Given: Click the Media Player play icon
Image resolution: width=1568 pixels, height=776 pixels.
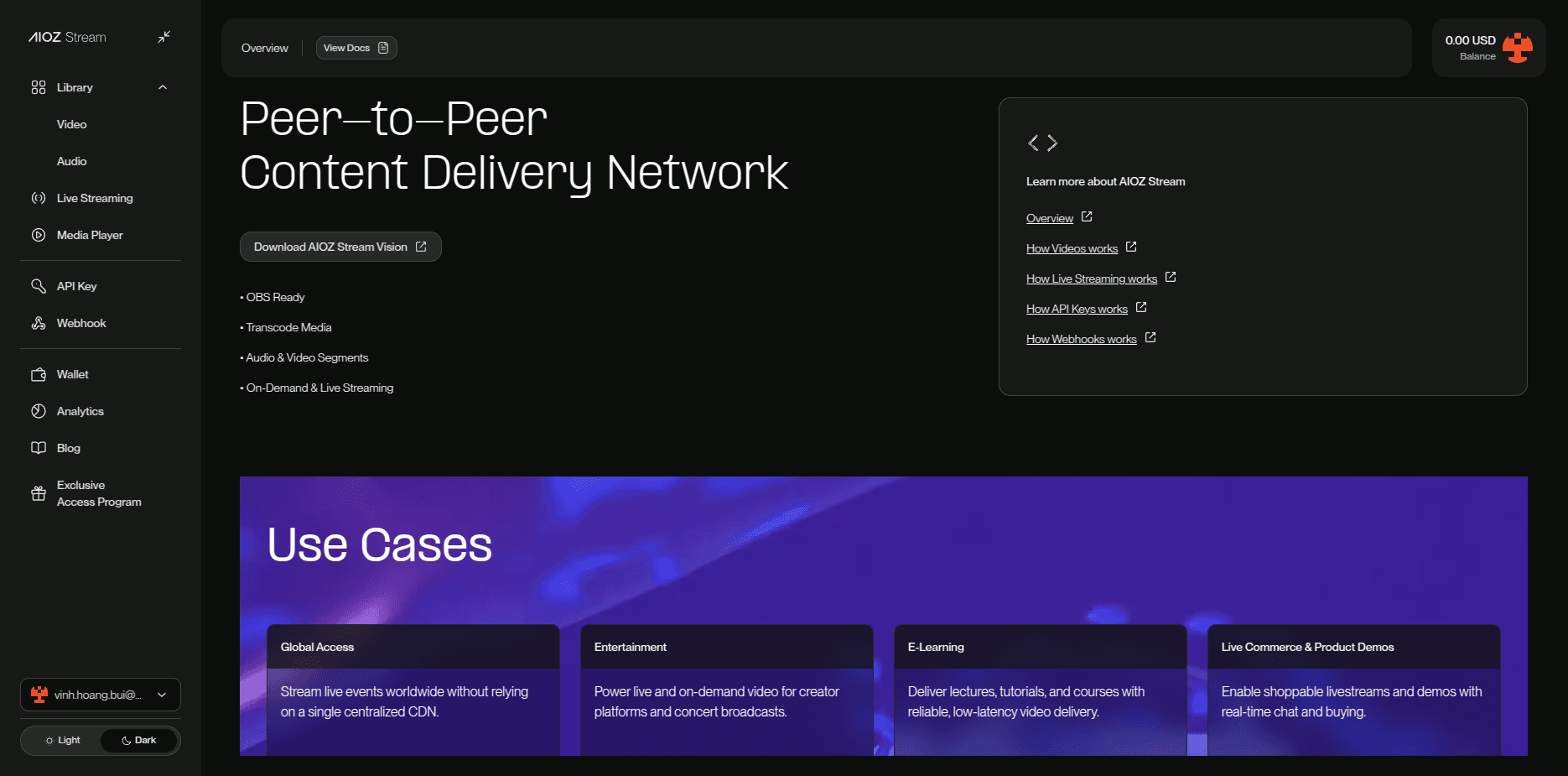Looking at the screenshot, I should (39, 235).
